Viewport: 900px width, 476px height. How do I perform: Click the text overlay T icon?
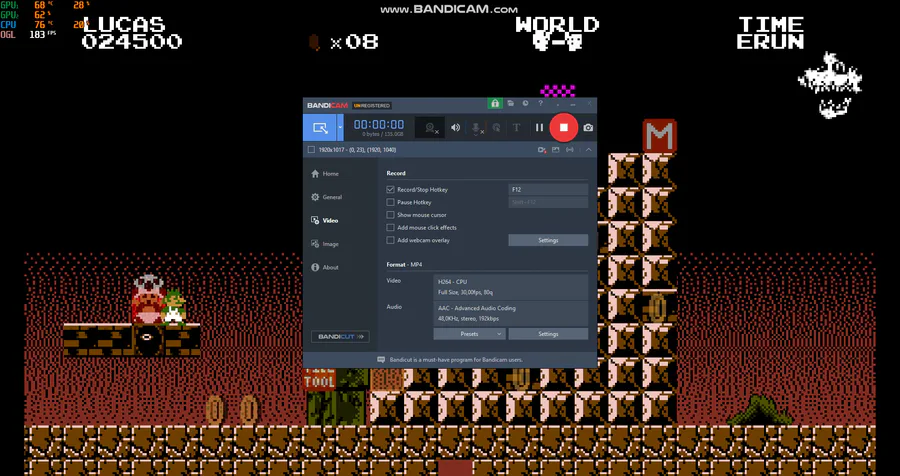tap(516, 127)
